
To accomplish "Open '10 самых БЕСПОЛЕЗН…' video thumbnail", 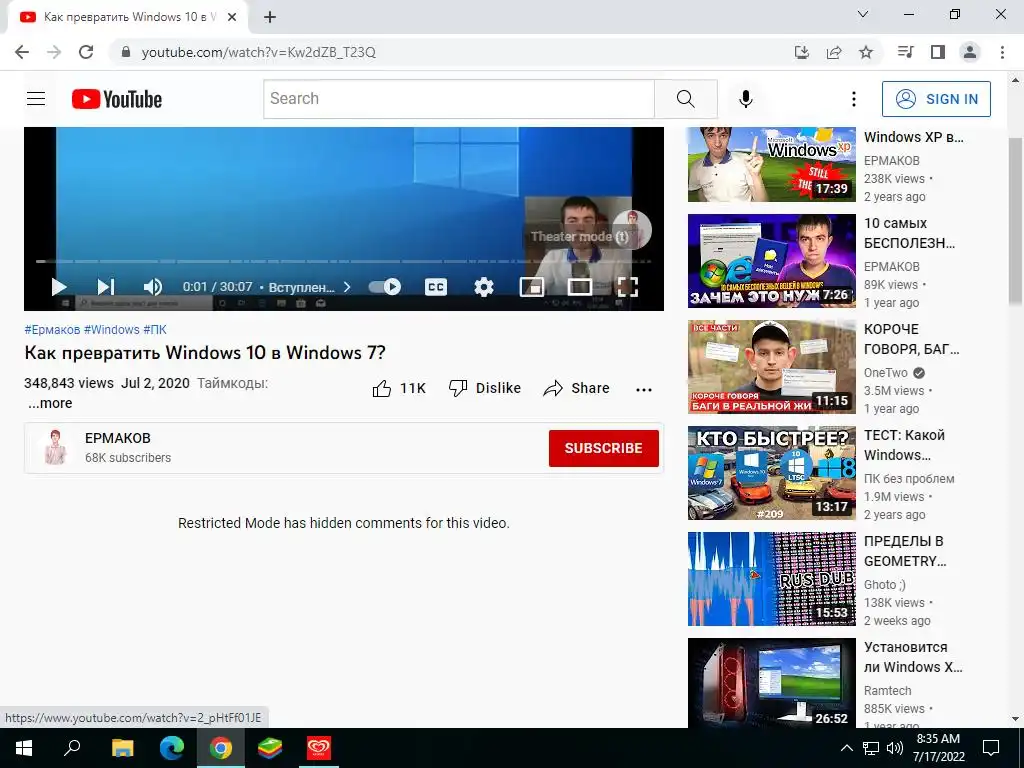I will pyautogui.click(x=771, y=261).
